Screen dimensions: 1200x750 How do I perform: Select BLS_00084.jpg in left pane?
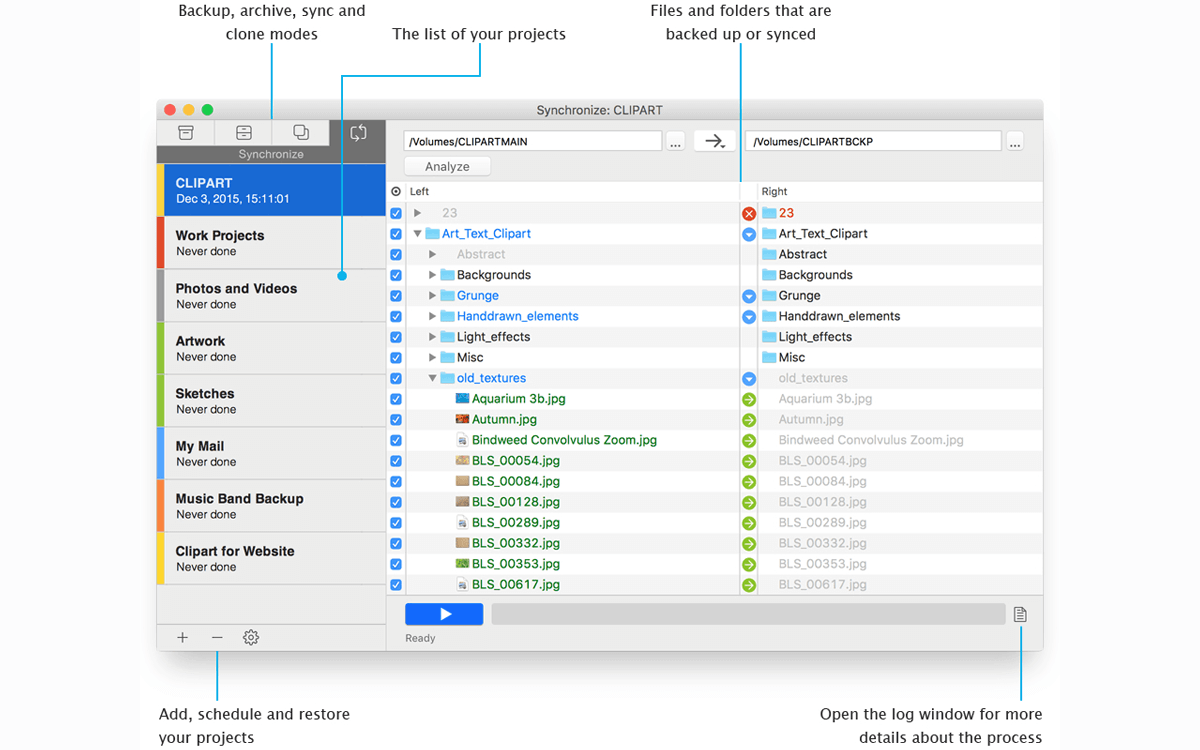[x=515, y=482]
